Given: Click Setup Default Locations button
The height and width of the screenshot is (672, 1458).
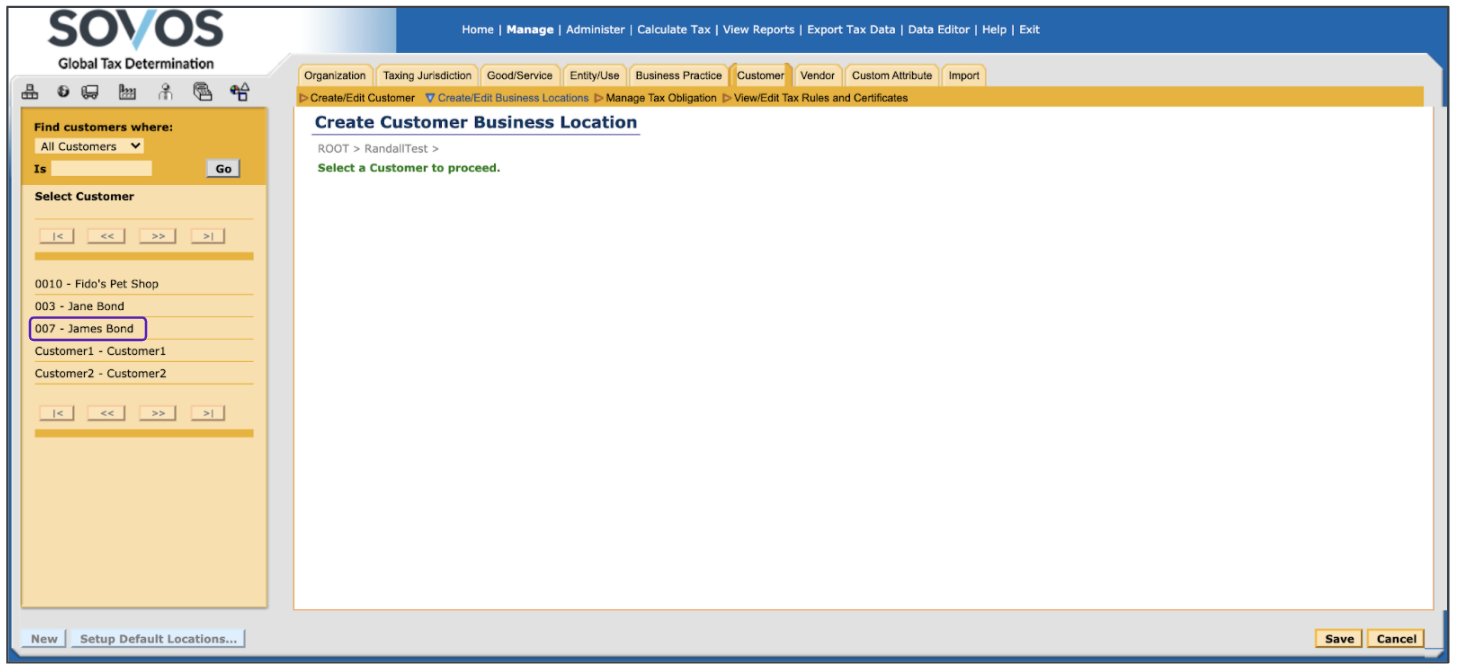Looking at the screenshot, I should coord(158,639).
